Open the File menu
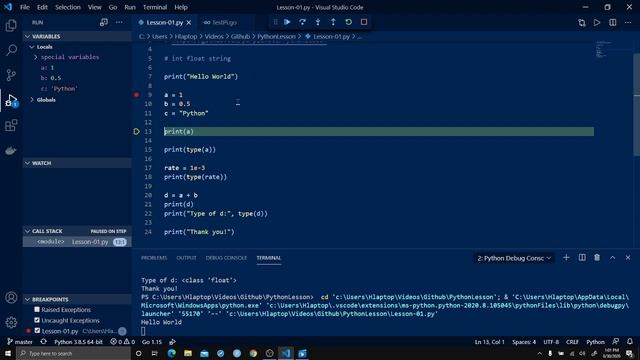The image size is (640, 360). [x=24, y=7]
